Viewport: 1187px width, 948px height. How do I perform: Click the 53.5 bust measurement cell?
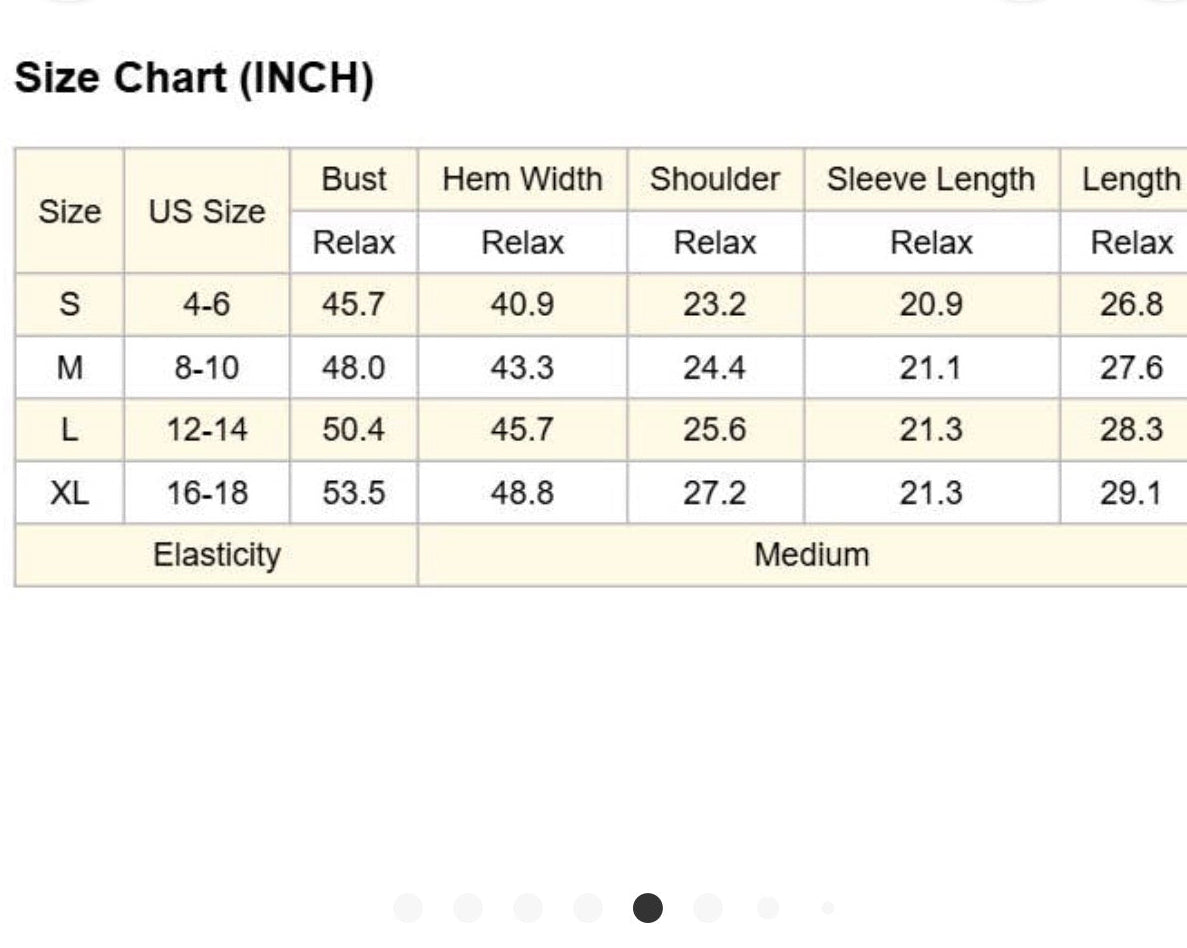point(354,493)
